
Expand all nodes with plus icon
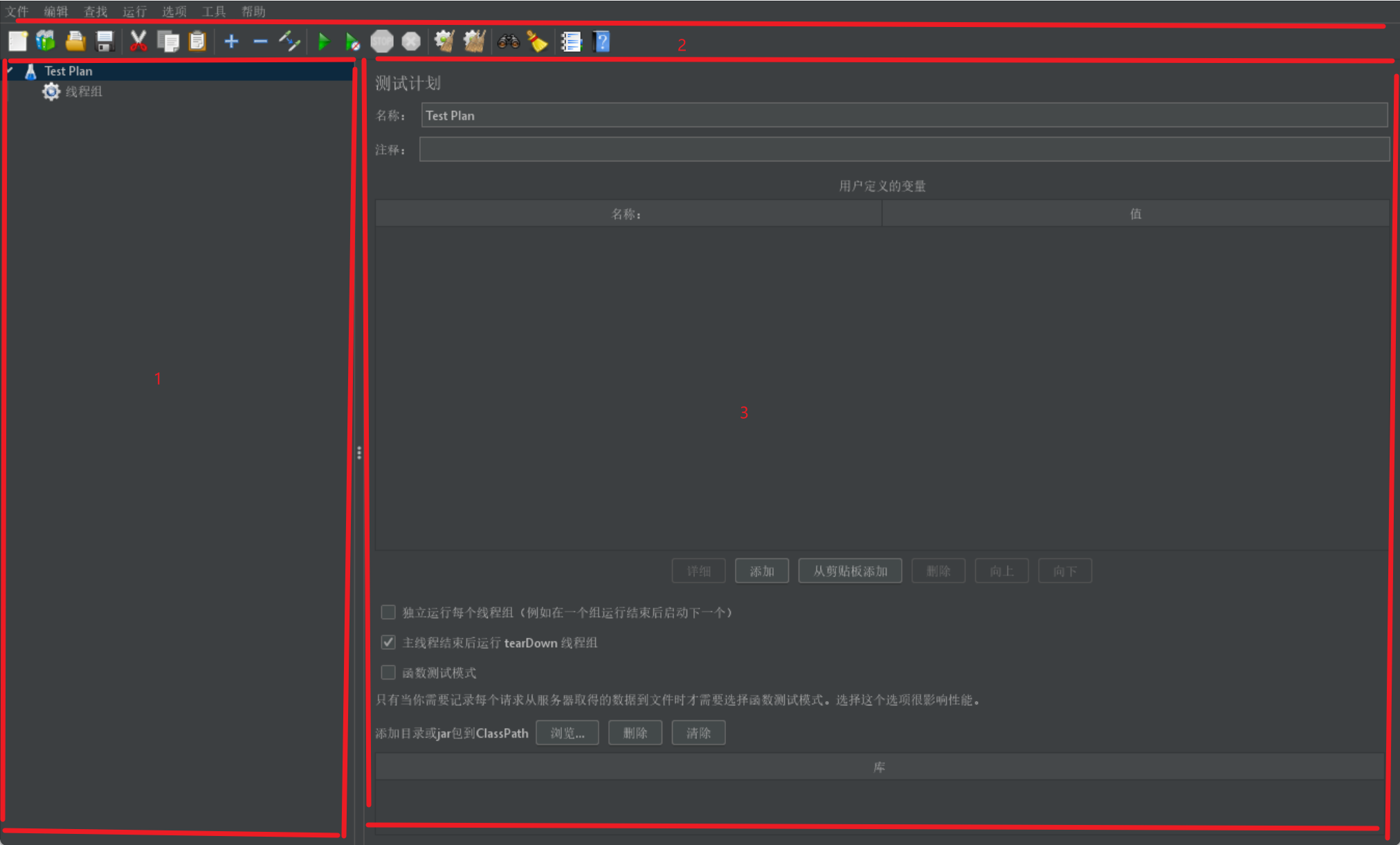(x=231, y=42)
